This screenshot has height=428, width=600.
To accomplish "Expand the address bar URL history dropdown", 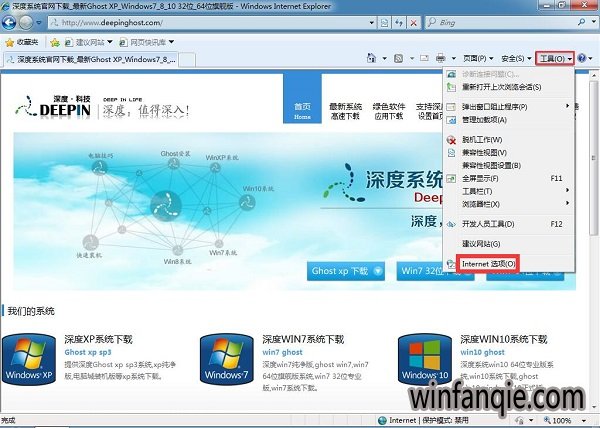I will [x=371, y=23].
